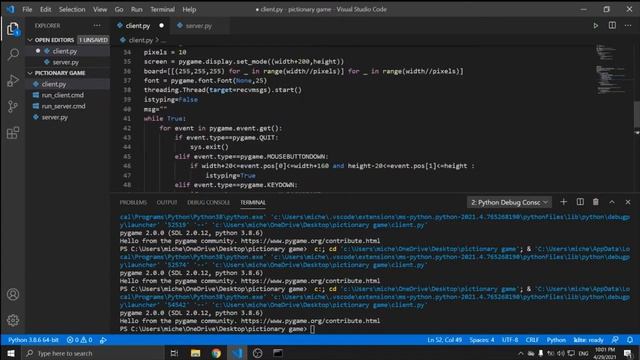640x360 pixels.
Task: Click errors and warnings status indicator
Action: 80,340
